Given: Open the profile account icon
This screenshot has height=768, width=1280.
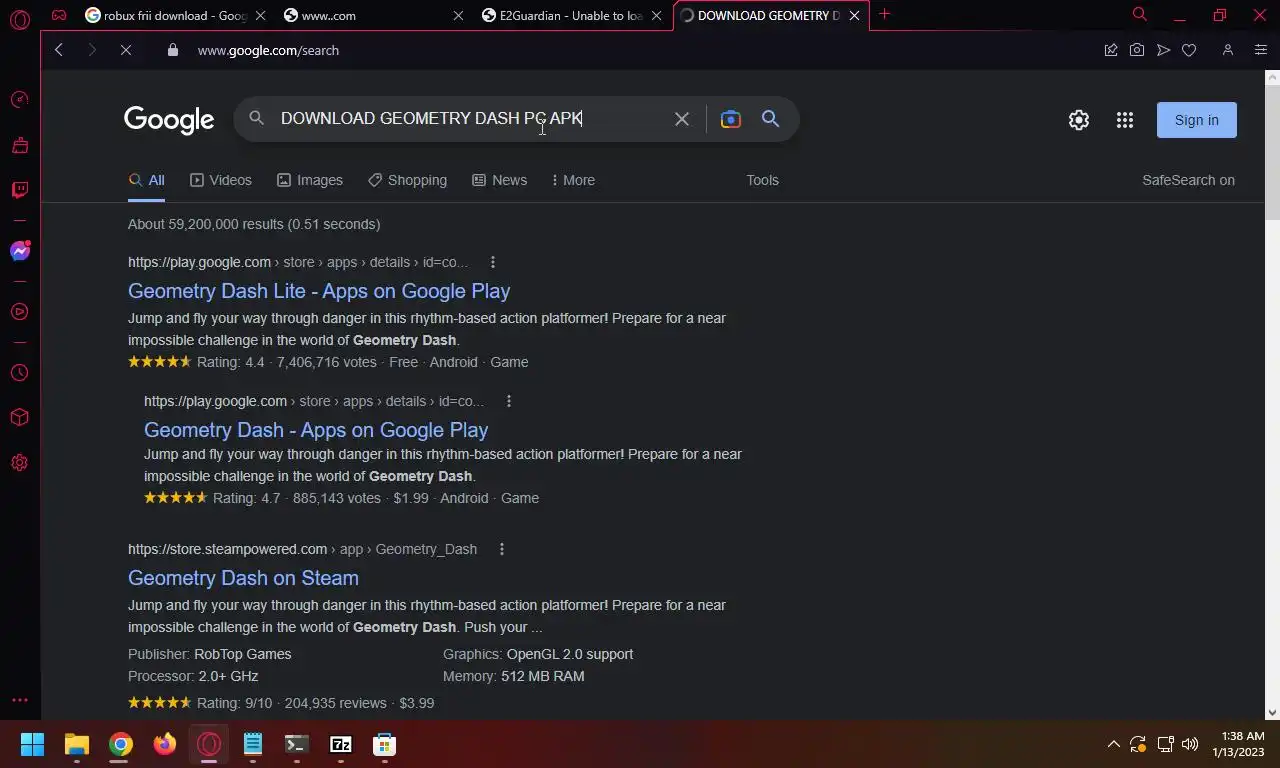Looking at the screenshot, I should [x=1228, y=50].
